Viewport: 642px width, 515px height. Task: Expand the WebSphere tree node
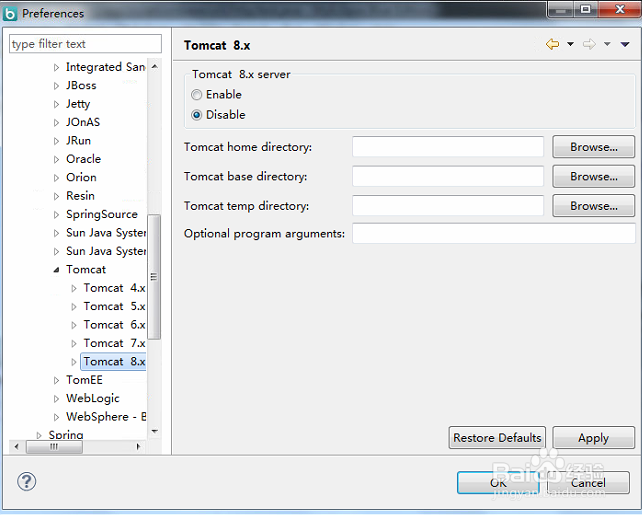click(57, 417)
